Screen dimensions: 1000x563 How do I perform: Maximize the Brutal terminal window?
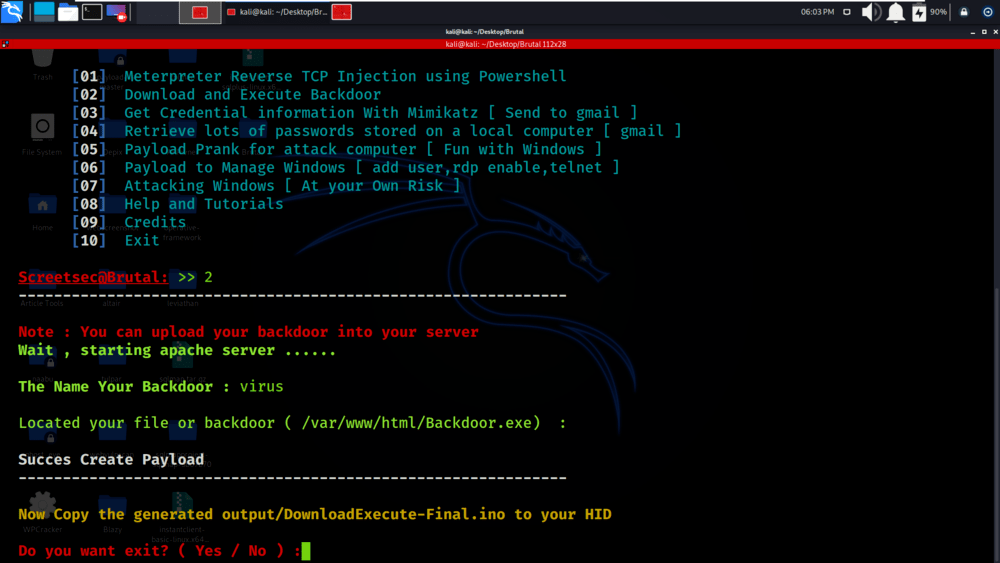(x=984, y=31)
